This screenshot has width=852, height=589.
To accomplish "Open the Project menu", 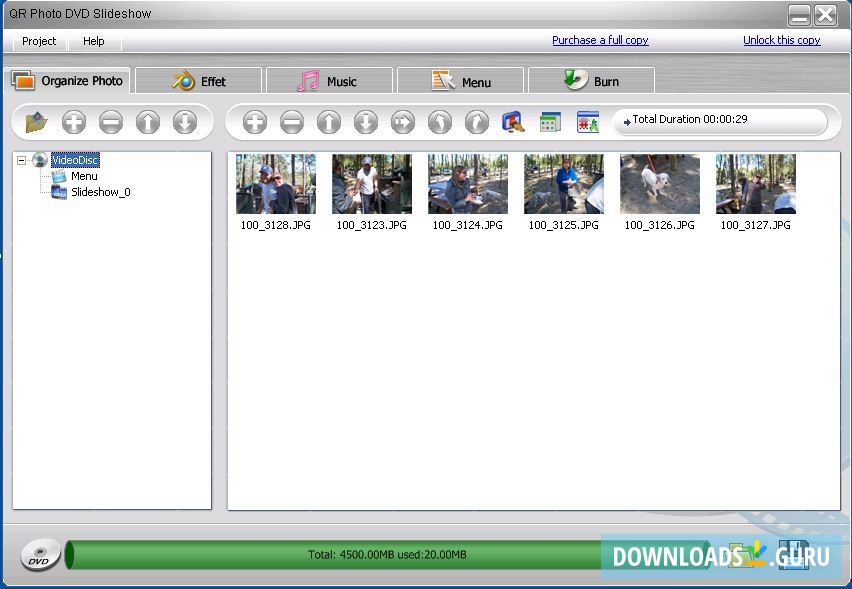I will click(39, 41).
